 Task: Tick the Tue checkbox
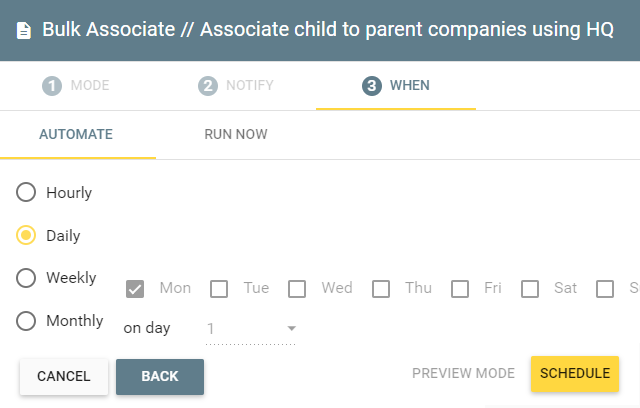(219, 289)
